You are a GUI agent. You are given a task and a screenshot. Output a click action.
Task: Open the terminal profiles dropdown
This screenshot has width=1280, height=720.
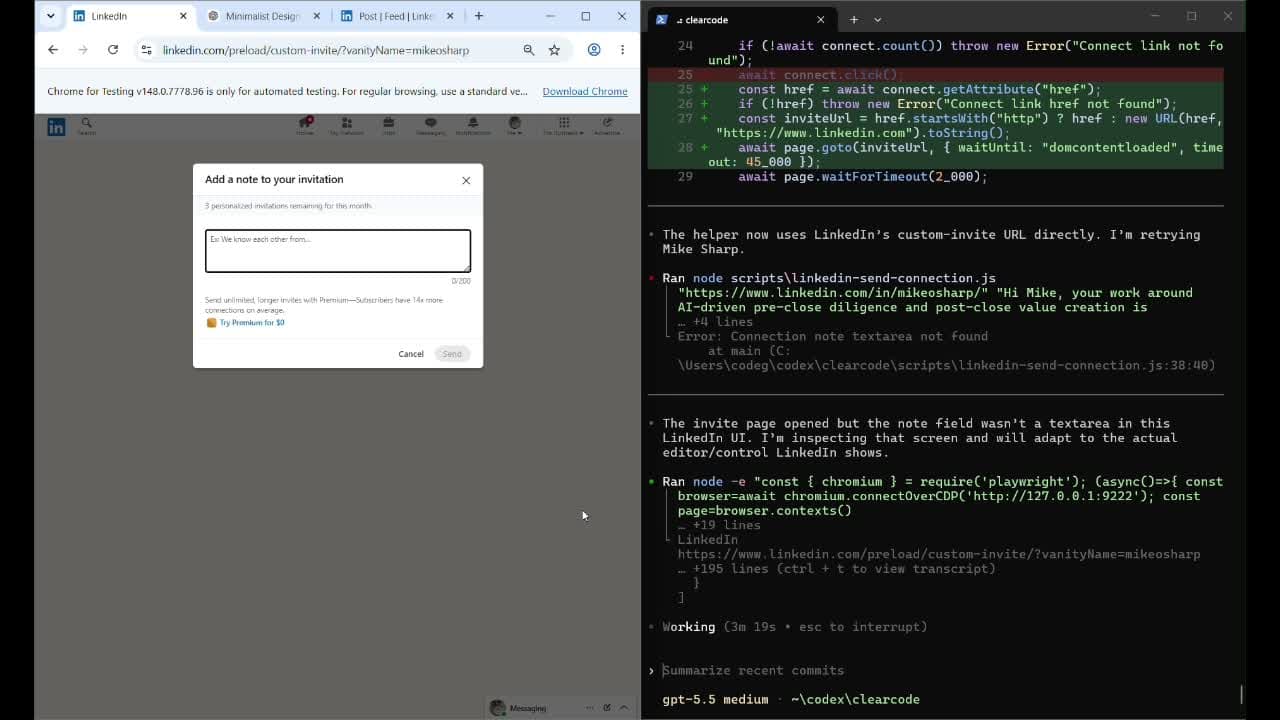tap(878, 19)
